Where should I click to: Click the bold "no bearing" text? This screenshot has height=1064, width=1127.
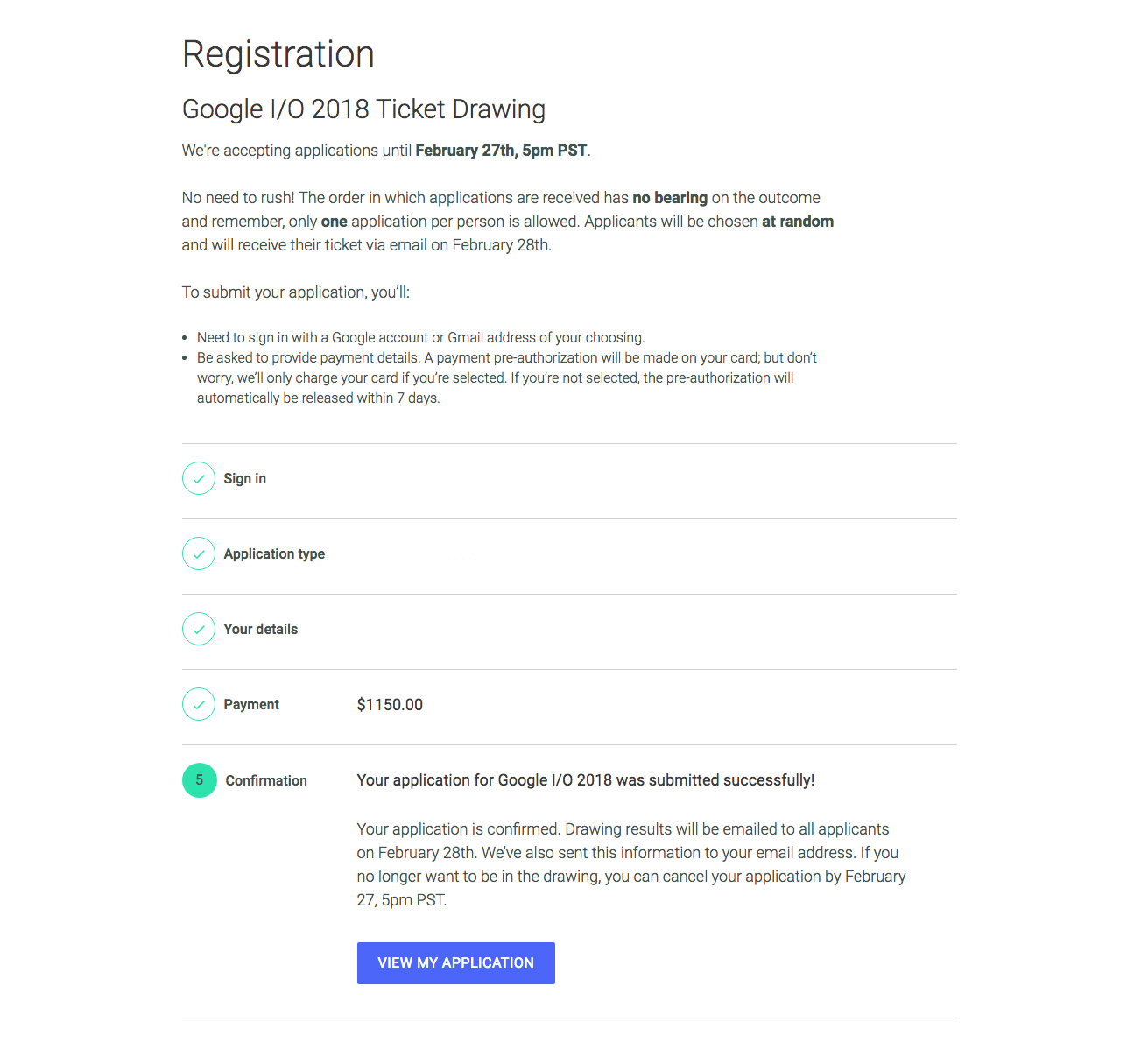coord(670,198)
